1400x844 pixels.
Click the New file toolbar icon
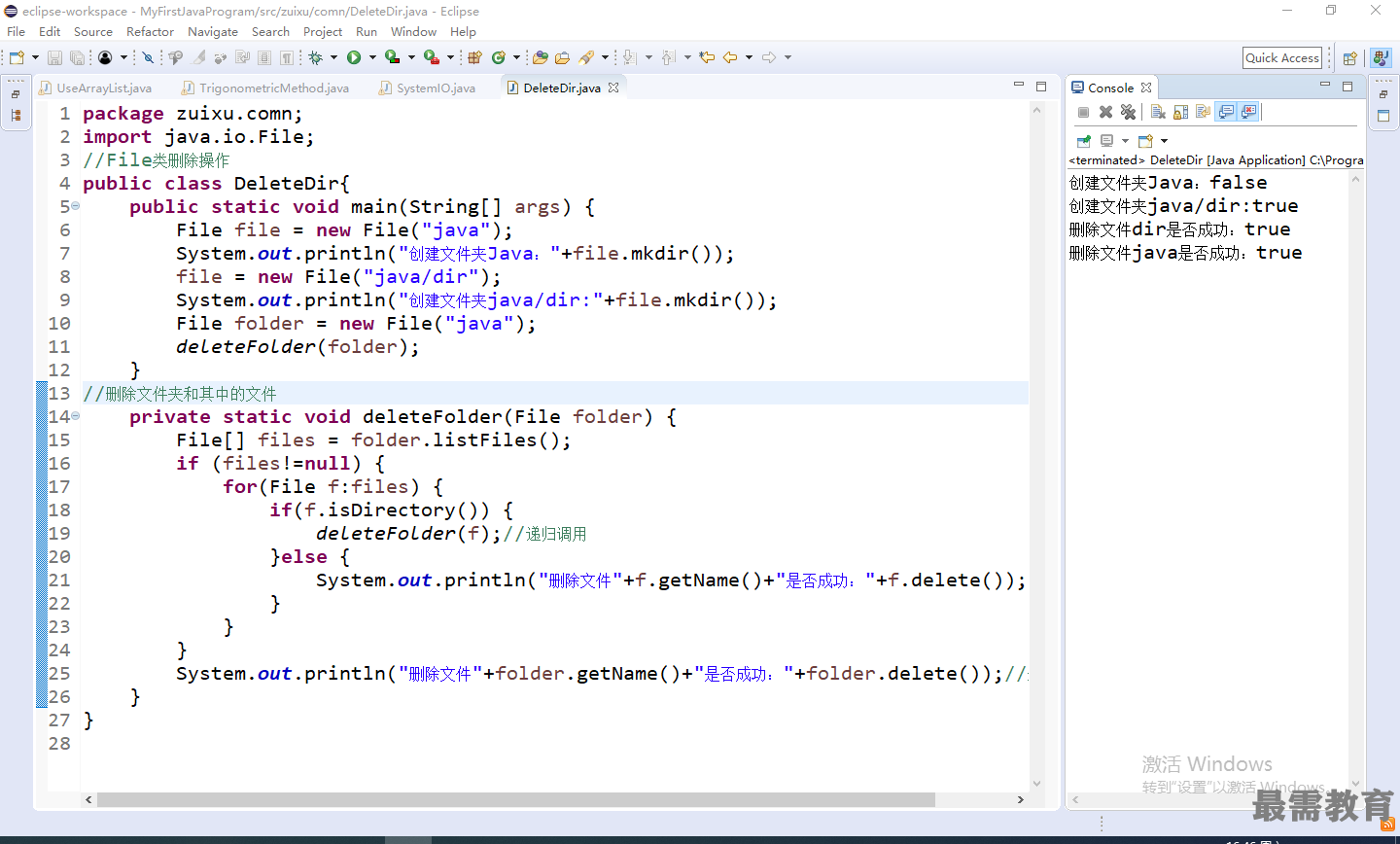click(17, 57)
